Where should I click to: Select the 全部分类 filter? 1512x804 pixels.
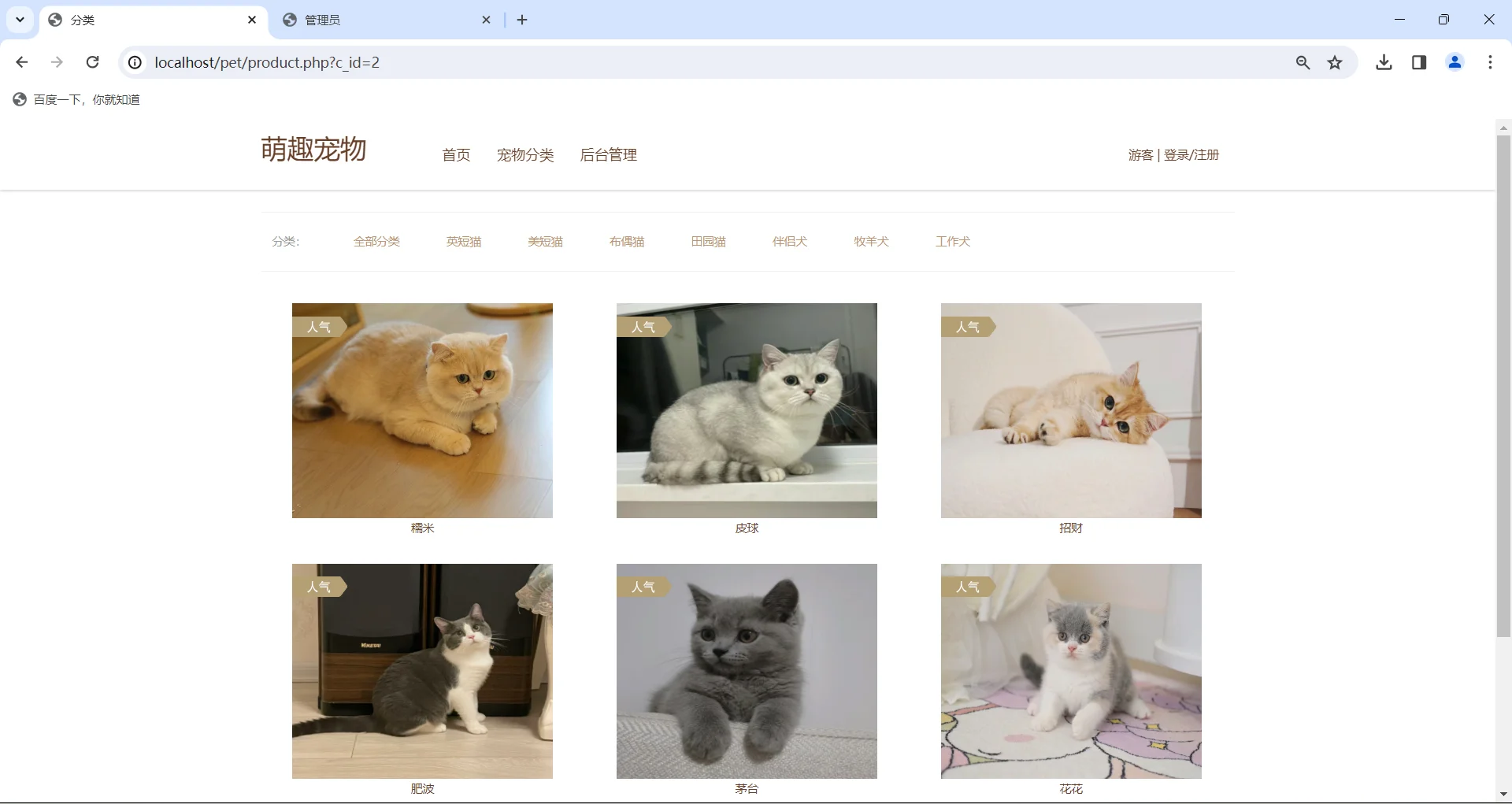(x=377, y=242)
